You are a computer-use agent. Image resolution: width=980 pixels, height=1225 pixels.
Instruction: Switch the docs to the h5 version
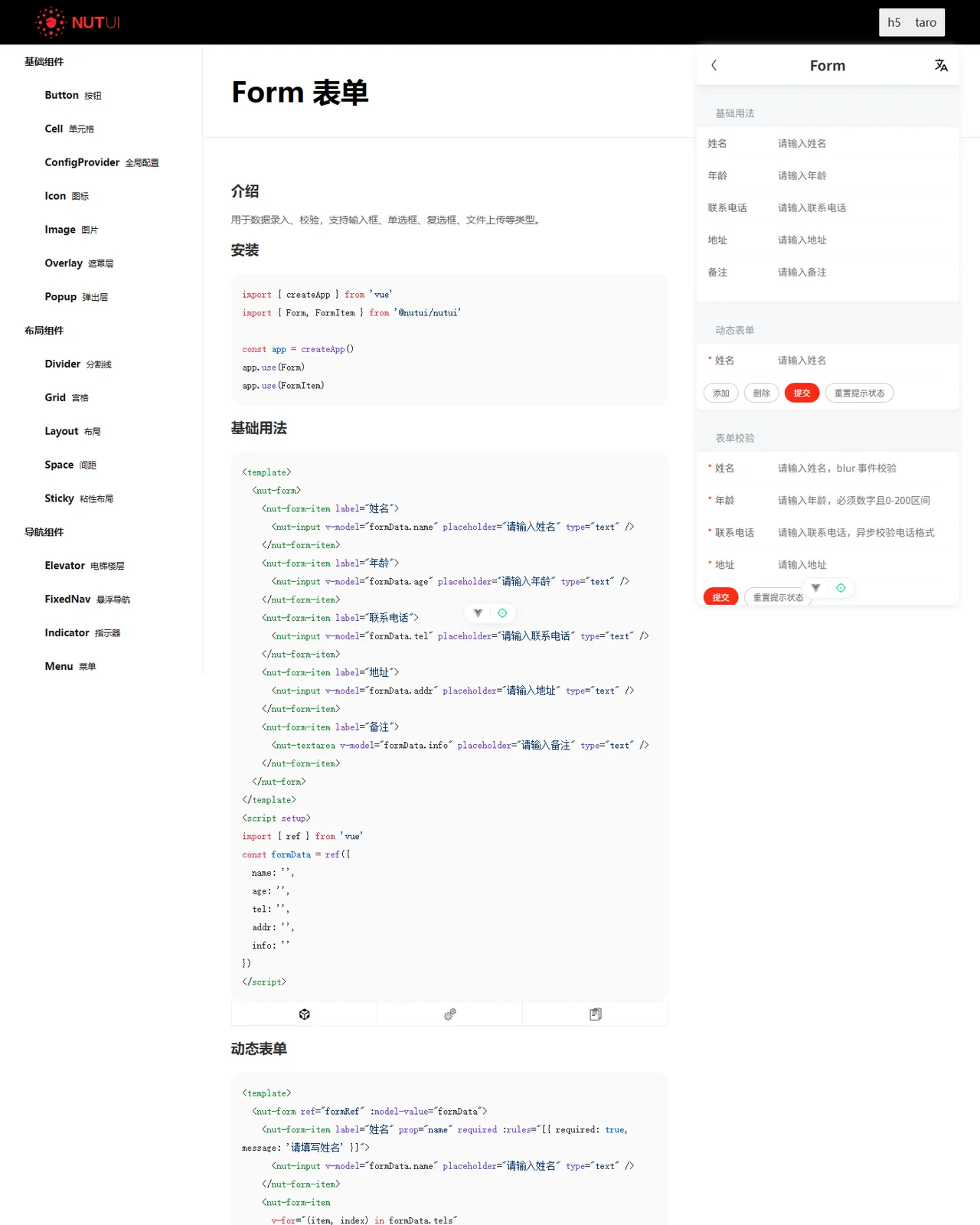click(894, 23)
